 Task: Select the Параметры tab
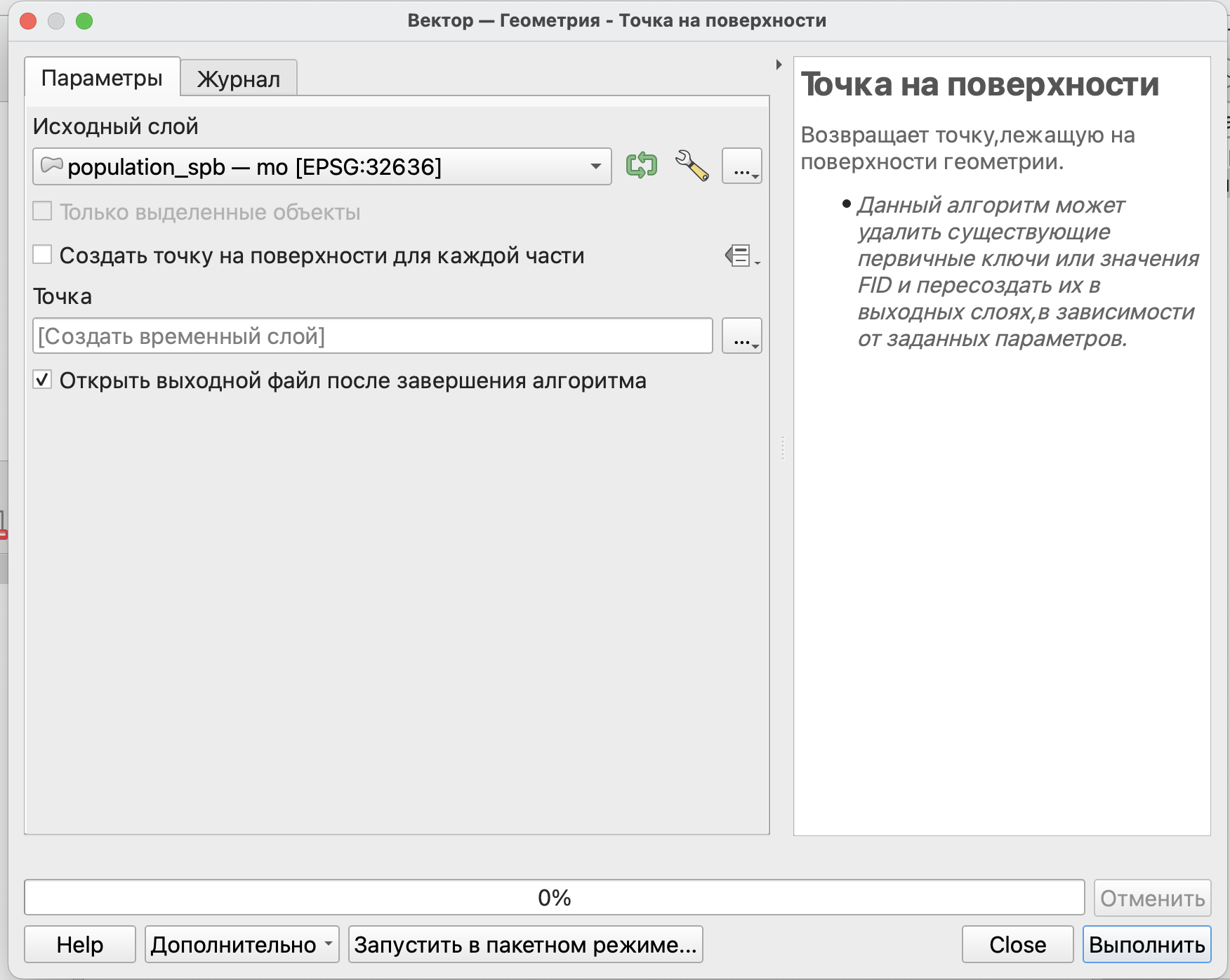102,77
